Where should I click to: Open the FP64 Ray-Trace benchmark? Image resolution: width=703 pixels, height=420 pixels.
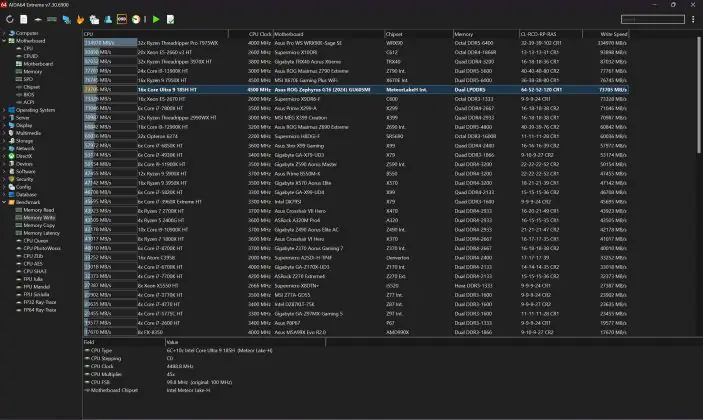[x=39, y=310]
